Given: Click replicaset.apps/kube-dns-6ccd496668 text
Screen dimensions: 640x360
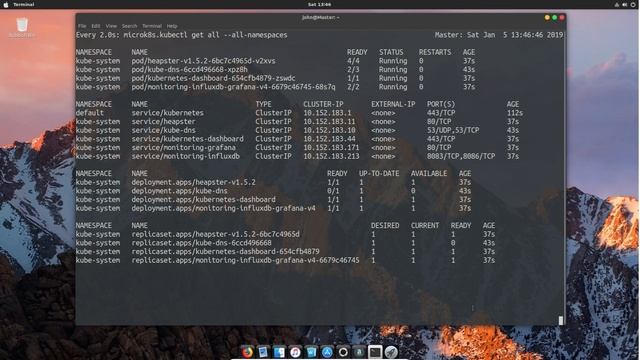Looking at the screenshot, I should pyautogui.click(x=201, y=243).
